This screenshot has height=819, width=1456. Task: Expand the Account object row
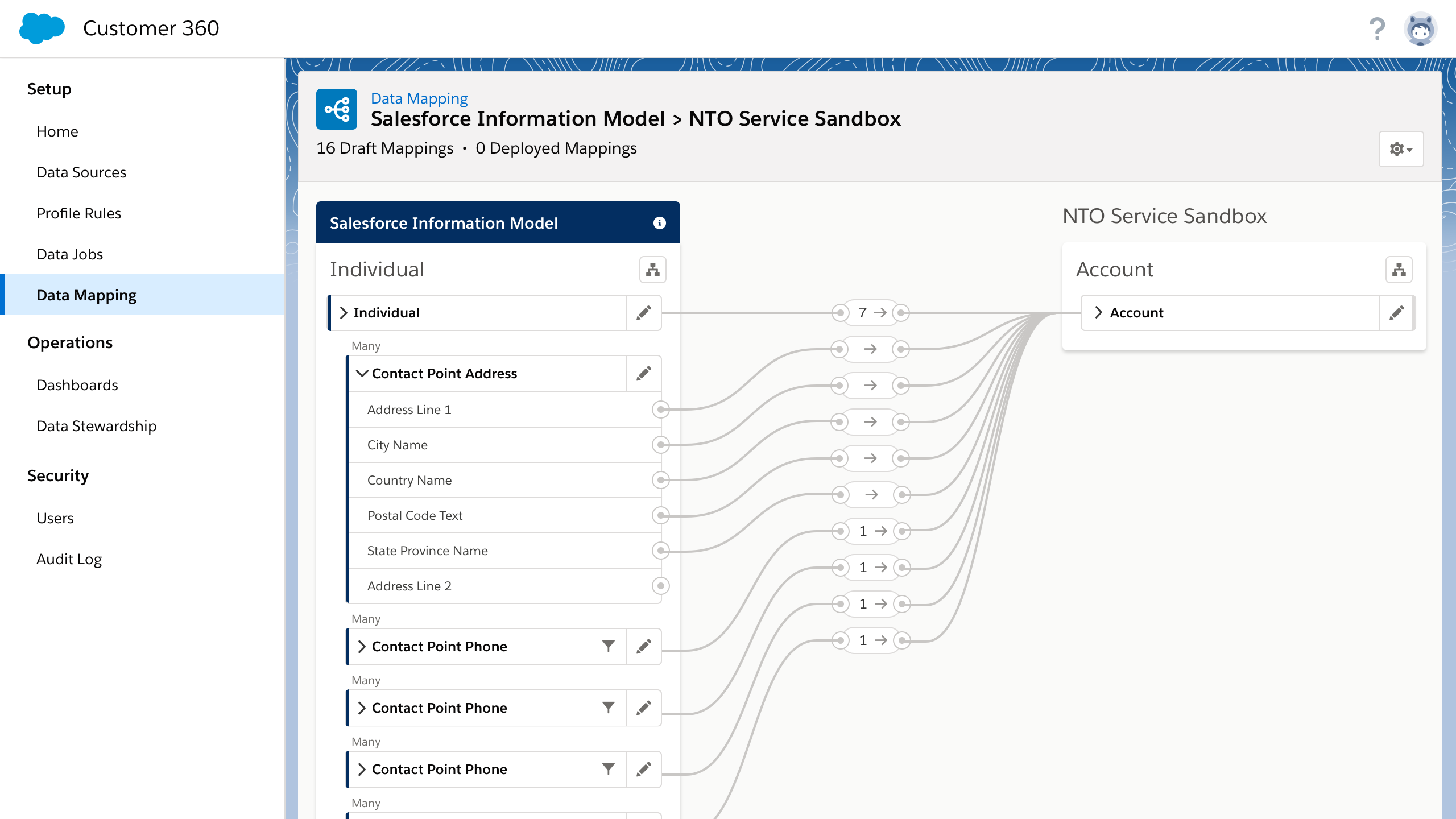[1099, 313]
